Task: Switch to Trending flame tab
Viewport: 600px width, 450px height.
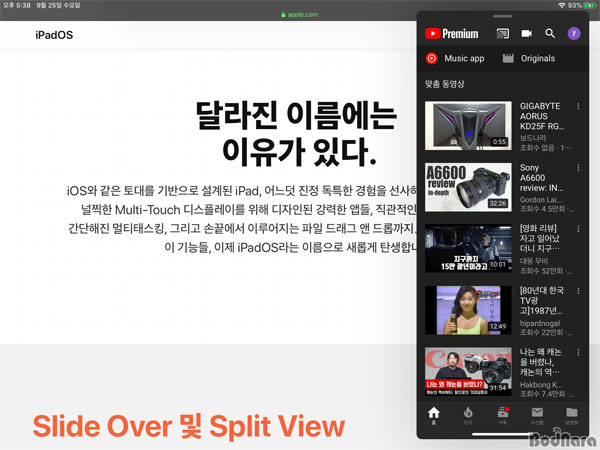Action: (468, 415)
